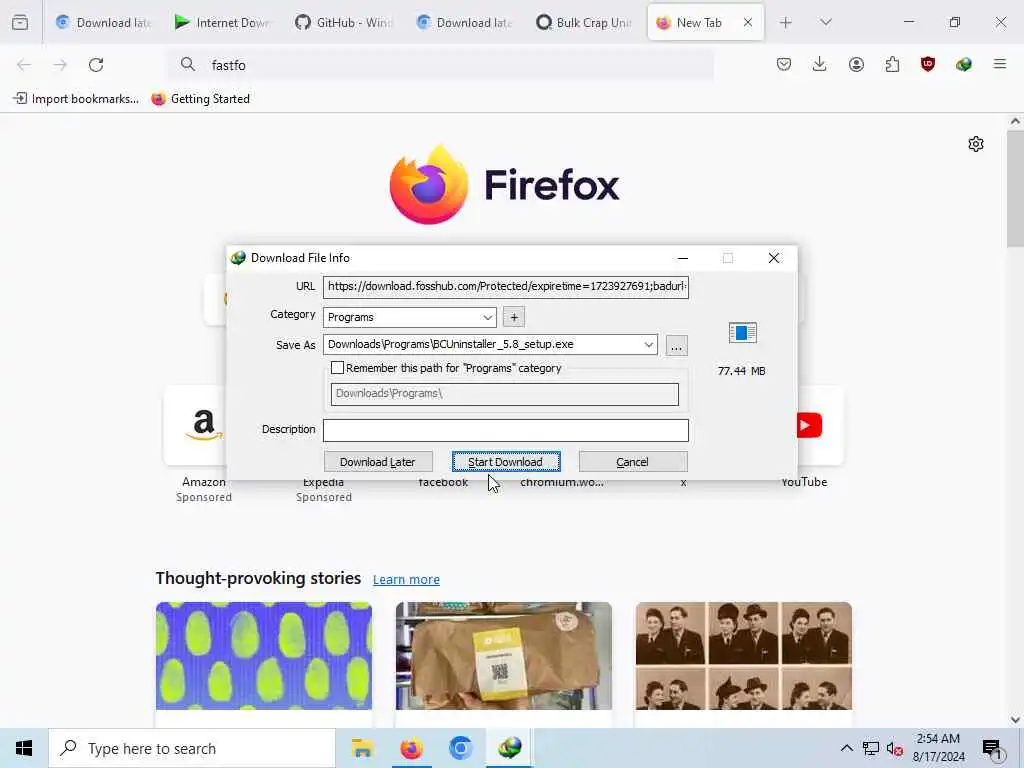Click the browse button beside Save As

[x=677, y=345]
